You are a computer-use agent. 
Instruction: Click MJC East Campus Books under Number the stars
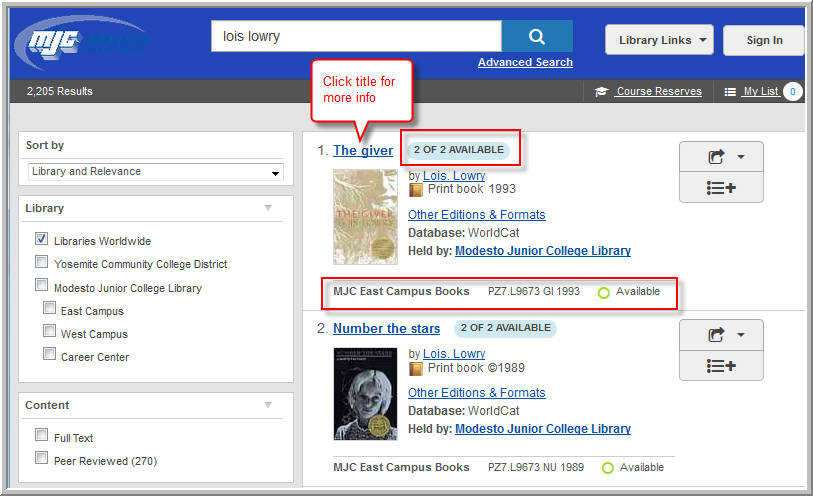click(401, 467)
